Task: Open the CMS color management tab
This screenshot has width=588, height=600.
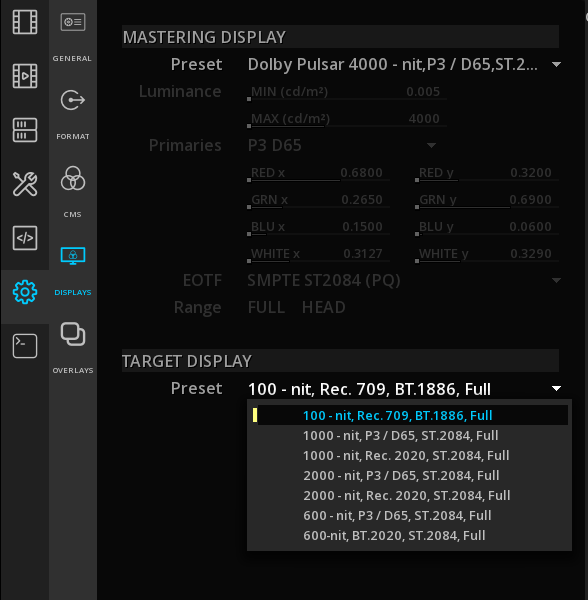Action: point(73,192)
